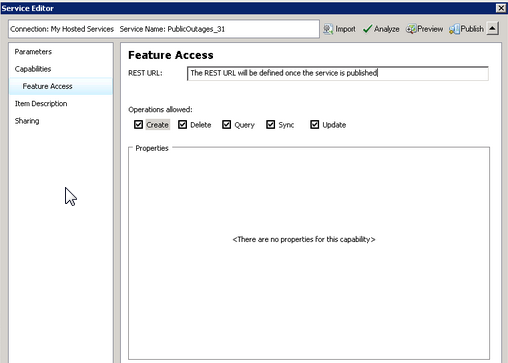Close the Service Editor window
508x363 pixels.
coord(501,8)
